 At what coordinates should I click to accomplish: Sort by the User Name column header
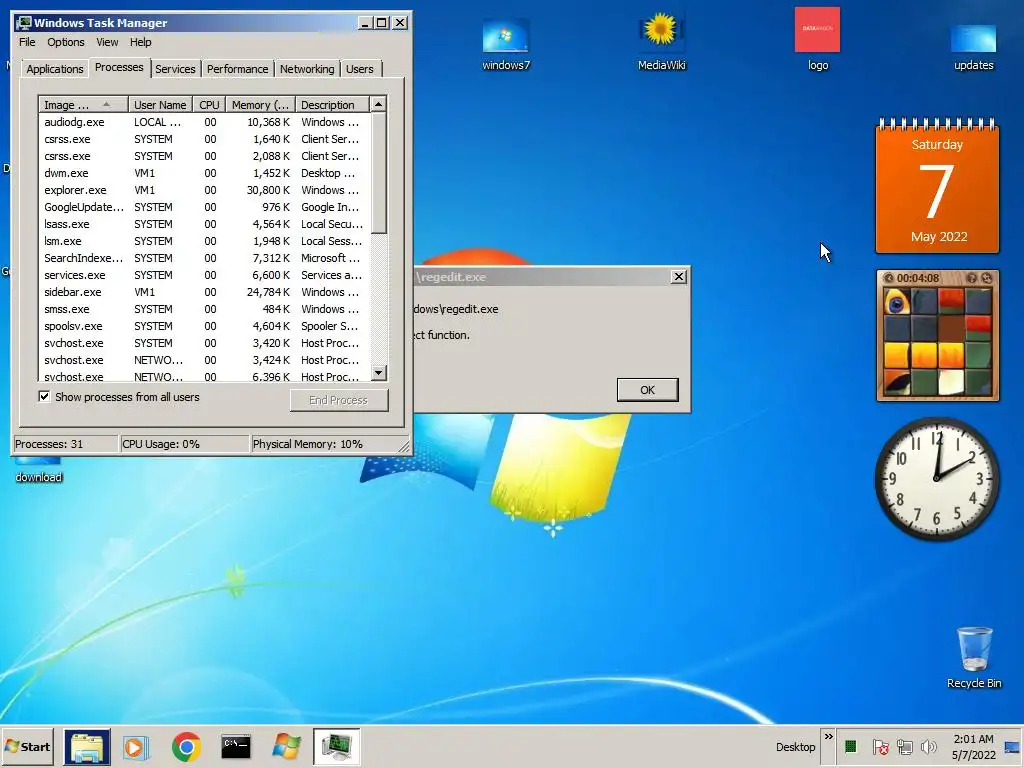click(x=160, y=104)
